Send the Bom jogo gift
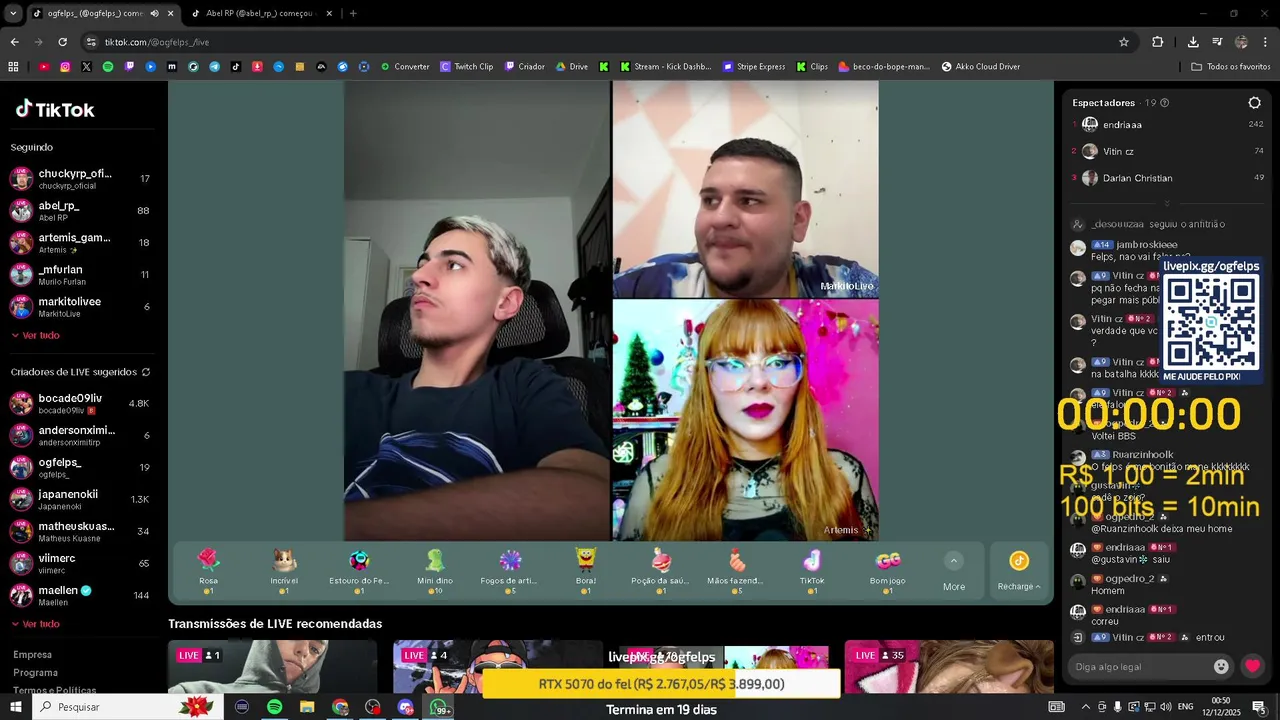Screen dimensions: 1280x720 pyautogui.click(x=887, y=571)
